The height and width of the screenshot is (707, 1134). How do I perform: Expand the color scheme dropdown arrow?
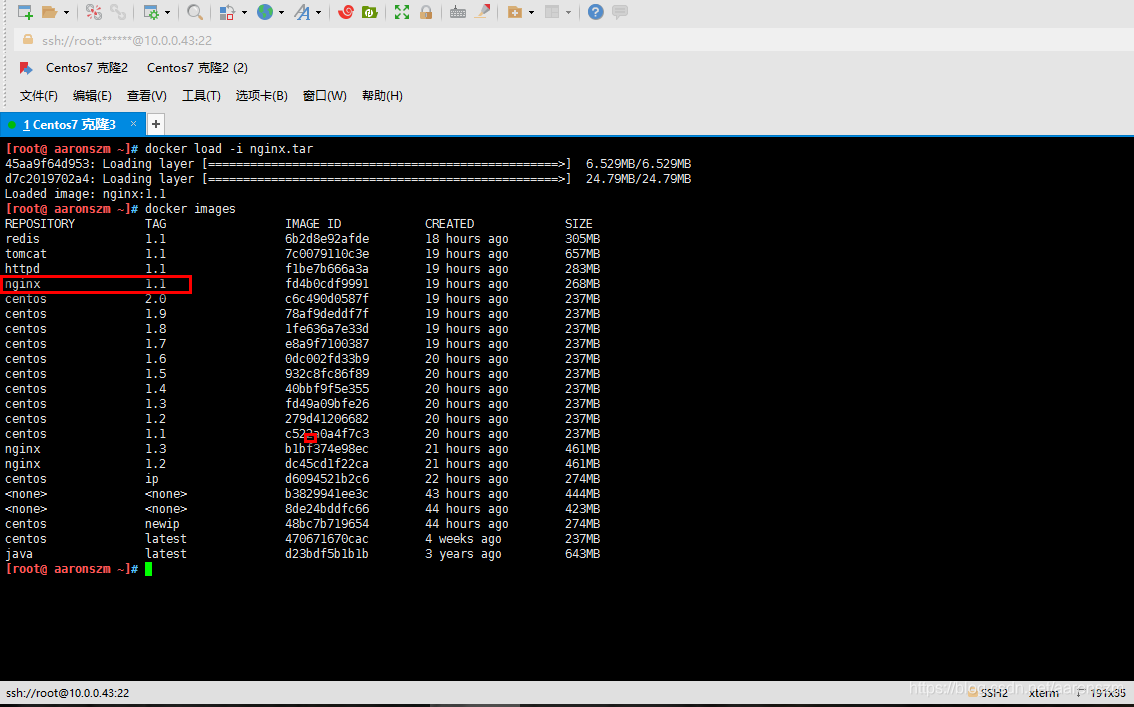click(244, 12)
